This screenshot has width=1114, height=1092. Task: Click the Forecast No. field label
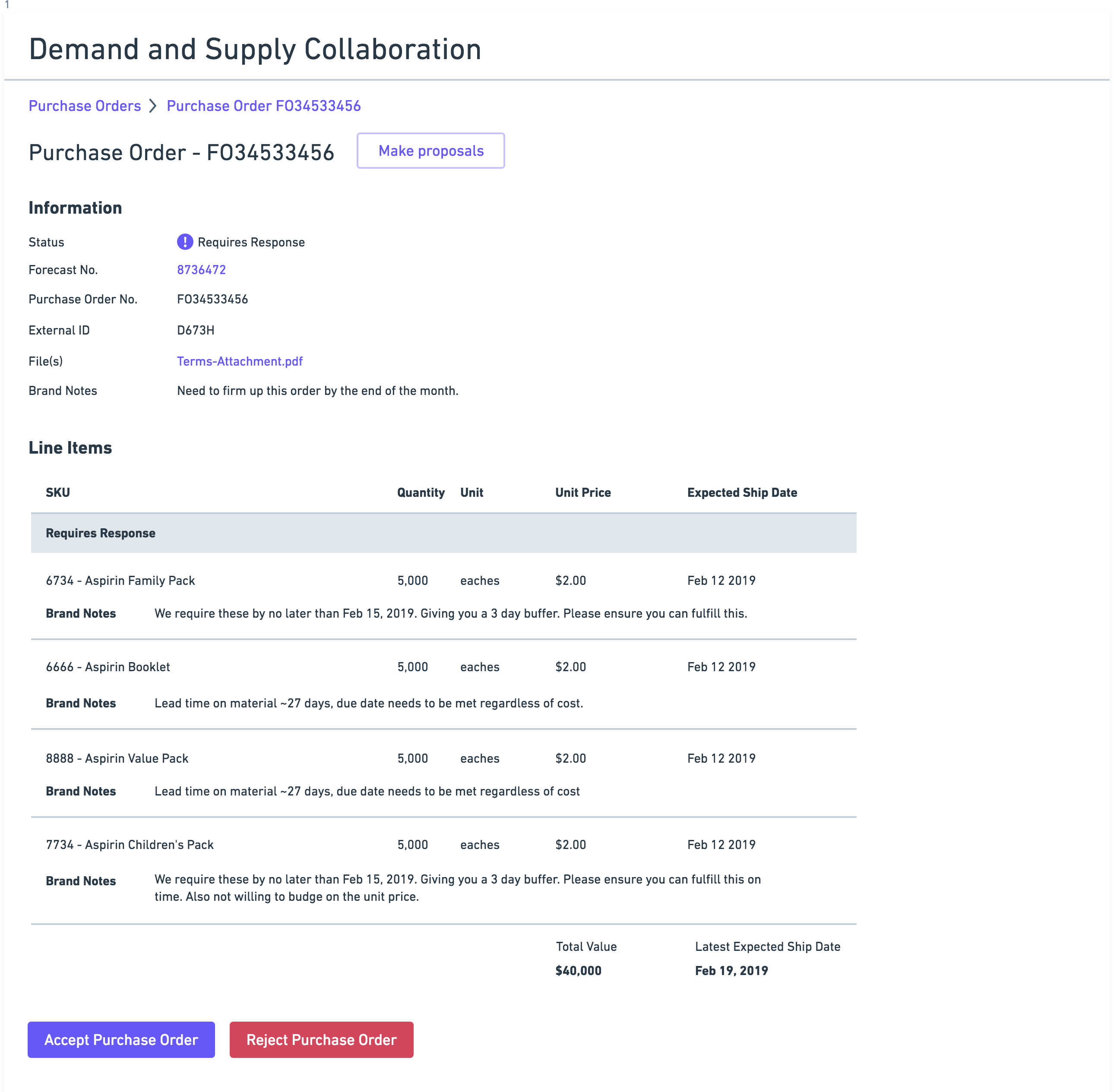click(63, 270)
